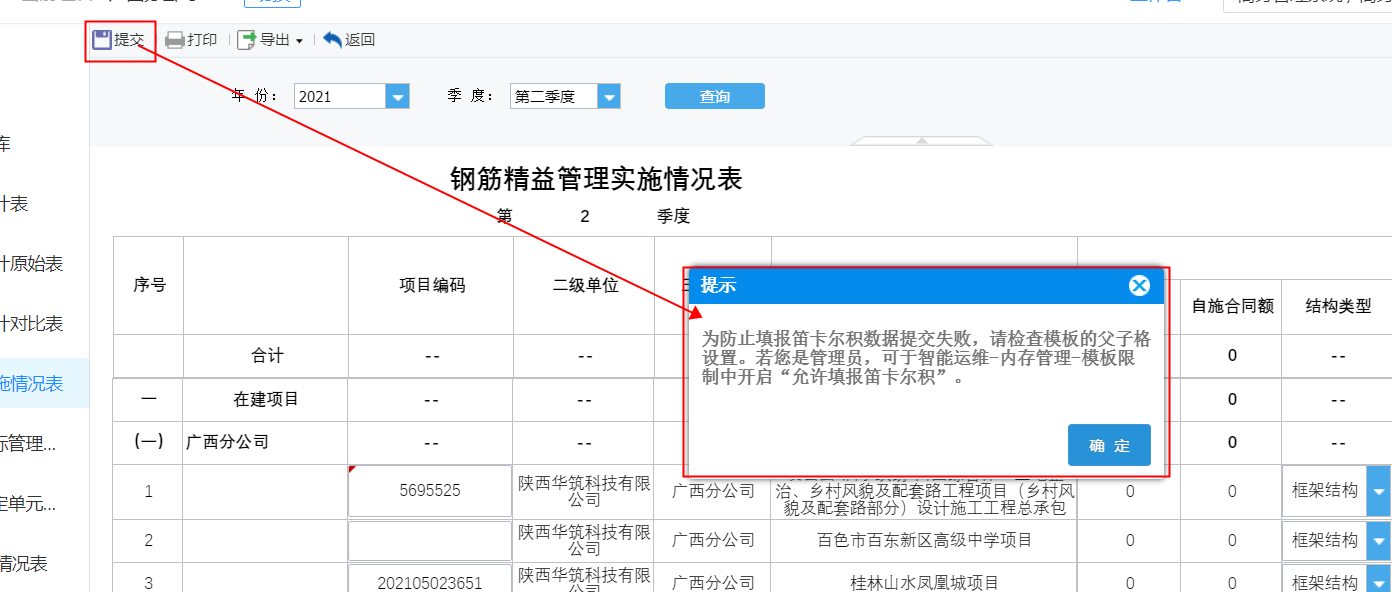1392x592 pixels.
Task: Close the 提示 dialog with X icon
Action: (1139, 286)
